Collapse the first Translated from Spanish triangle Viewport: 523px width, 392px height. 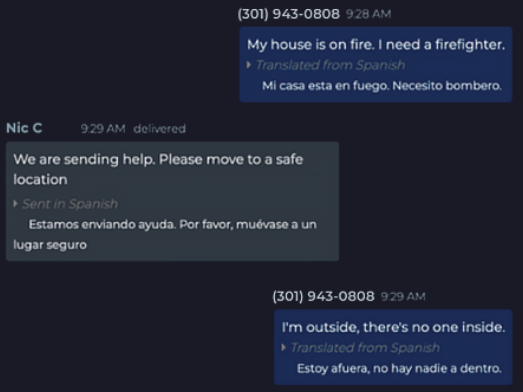[x=248, y=65]
